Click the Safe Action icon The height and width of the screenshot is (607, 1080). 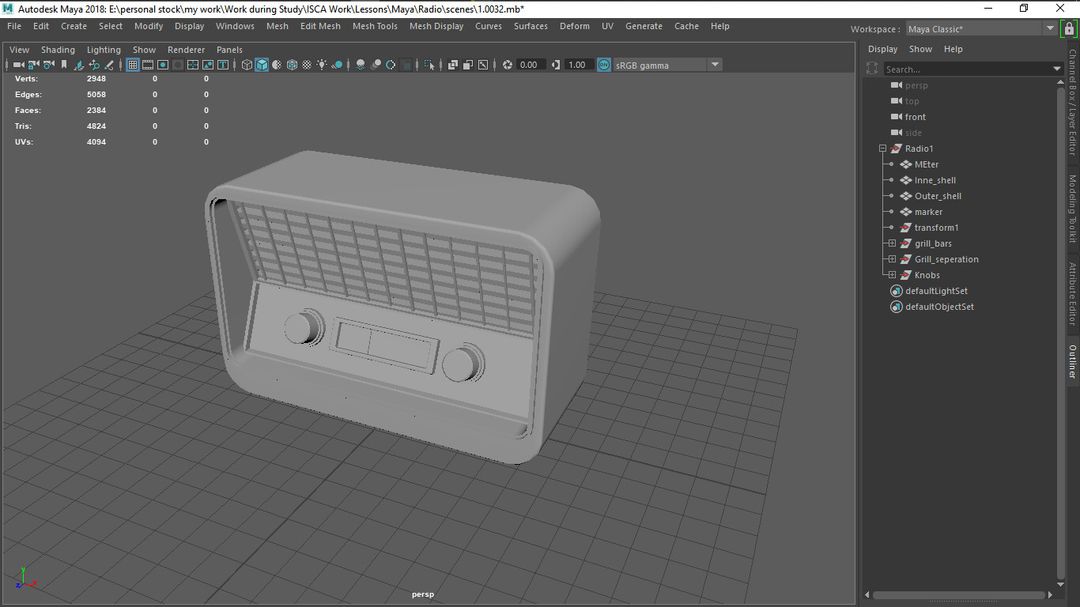tap(208, 65)
